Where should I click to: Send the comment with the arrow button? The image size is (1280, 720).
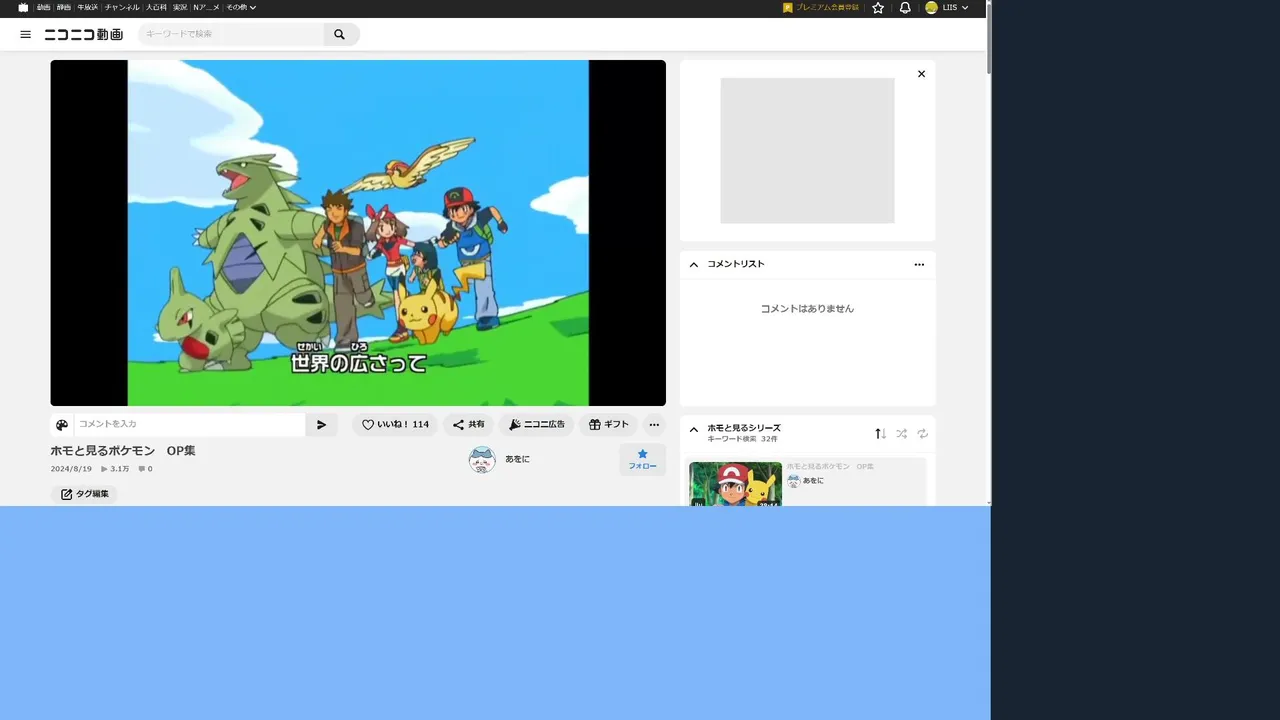(321, 425)
